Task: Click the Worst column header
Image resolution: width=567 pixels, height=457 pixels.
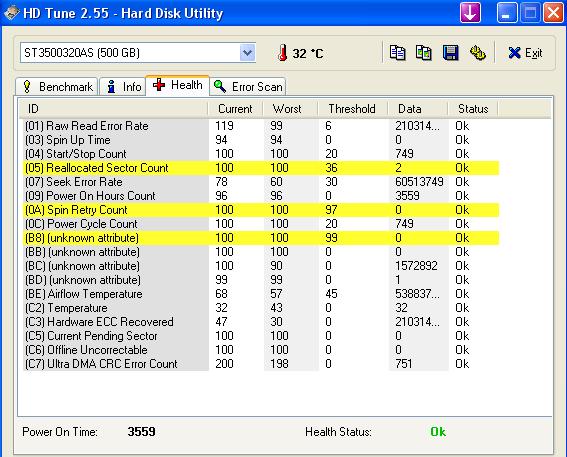Action: coord(290,109)
